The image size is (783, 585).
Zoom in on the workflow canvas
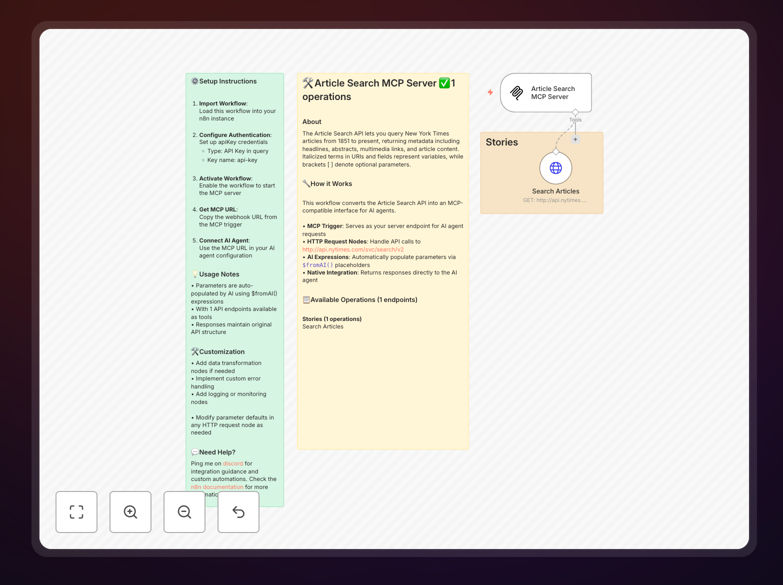coord(130,512)
